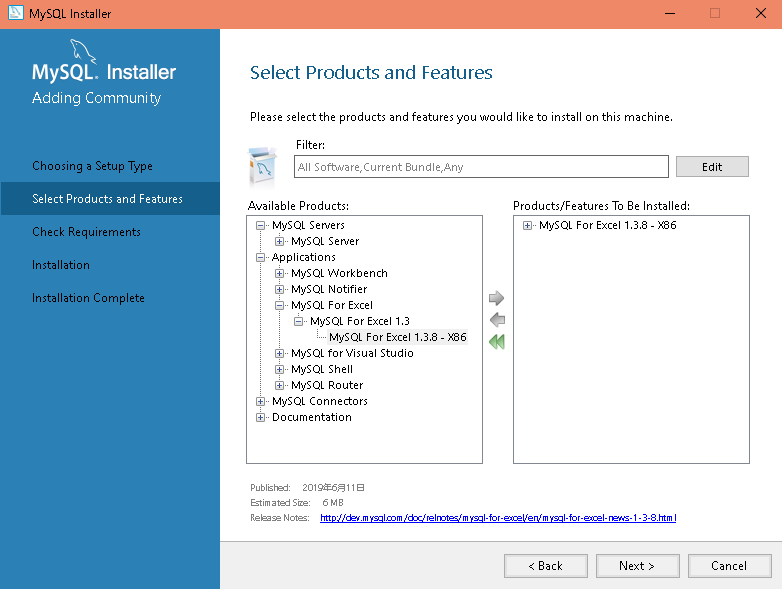The image size is (782, 589).
Task: Select MySQL for Visual Studio tree item
Action: (352, 353)
